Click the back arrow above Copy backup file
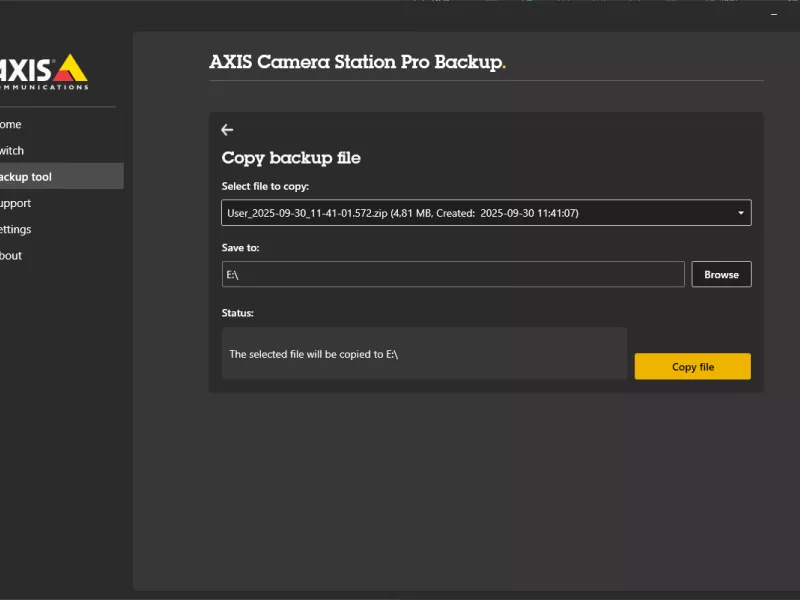The width and height of the screenshot is (800, 600). coord(227,130)
